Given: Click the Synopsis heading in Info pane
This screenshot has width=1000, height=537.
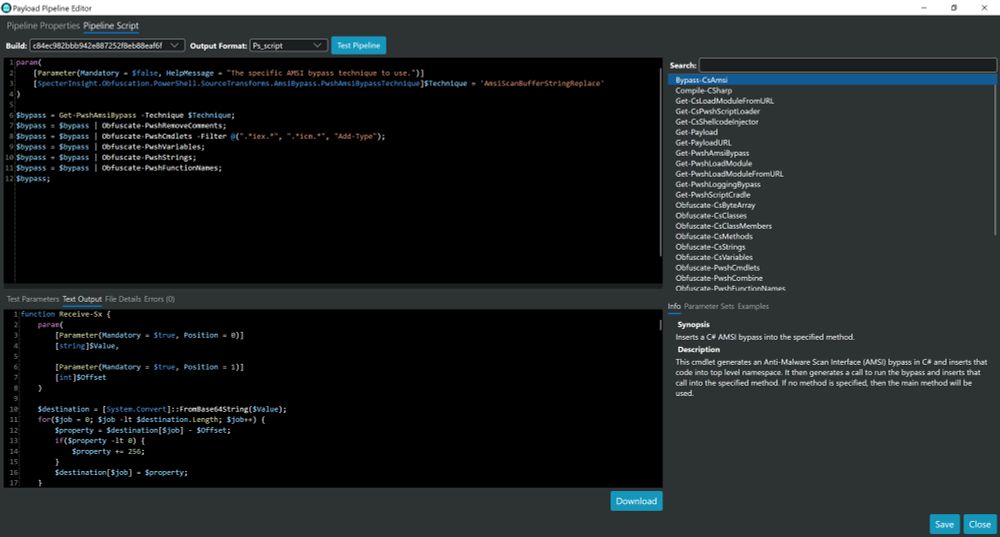Looking at the screenshot, I should pyautogui.click(x=693, y=325).
